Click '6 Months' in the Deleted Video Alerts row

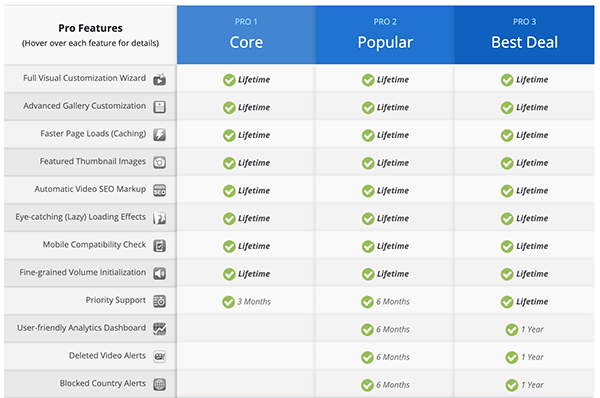[x=393, y=357]
